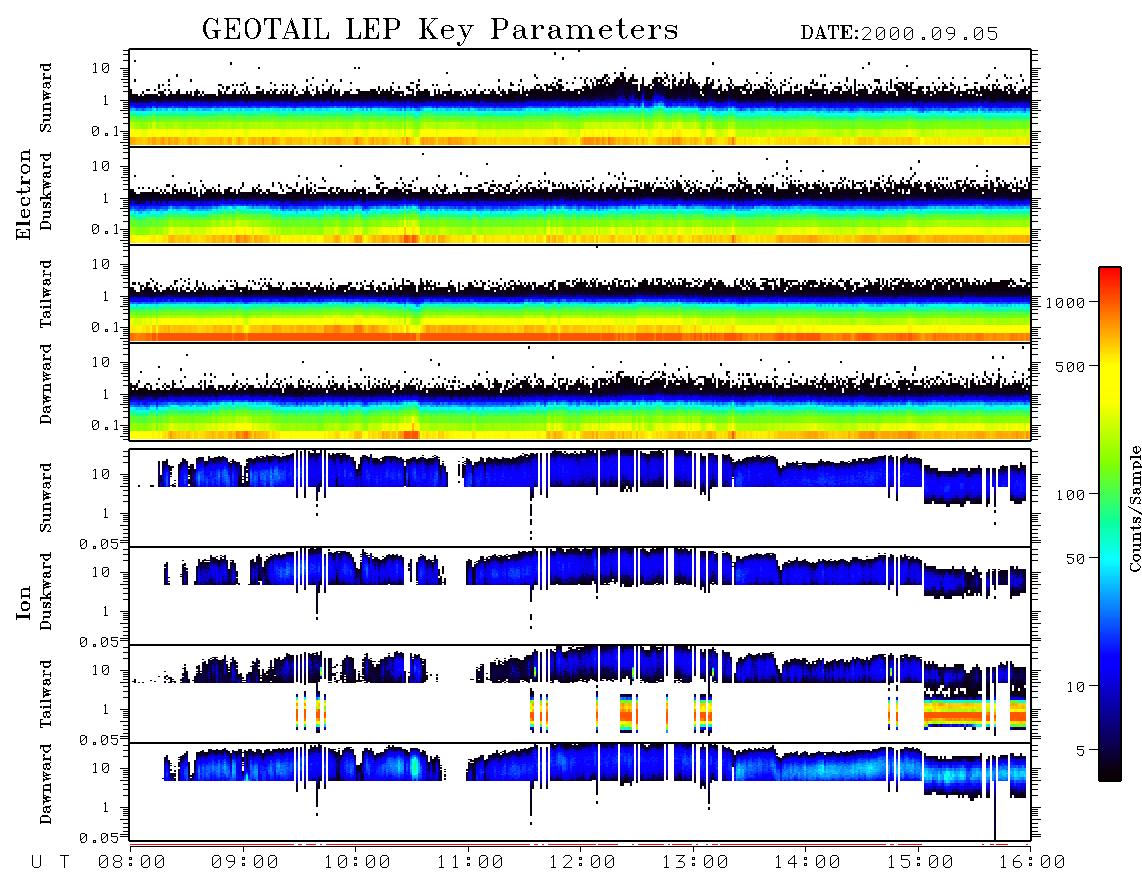Click inside the Electron Sunward spectrogram
This screenshot has height=880, width=1142.
click(x=580, y=98)
